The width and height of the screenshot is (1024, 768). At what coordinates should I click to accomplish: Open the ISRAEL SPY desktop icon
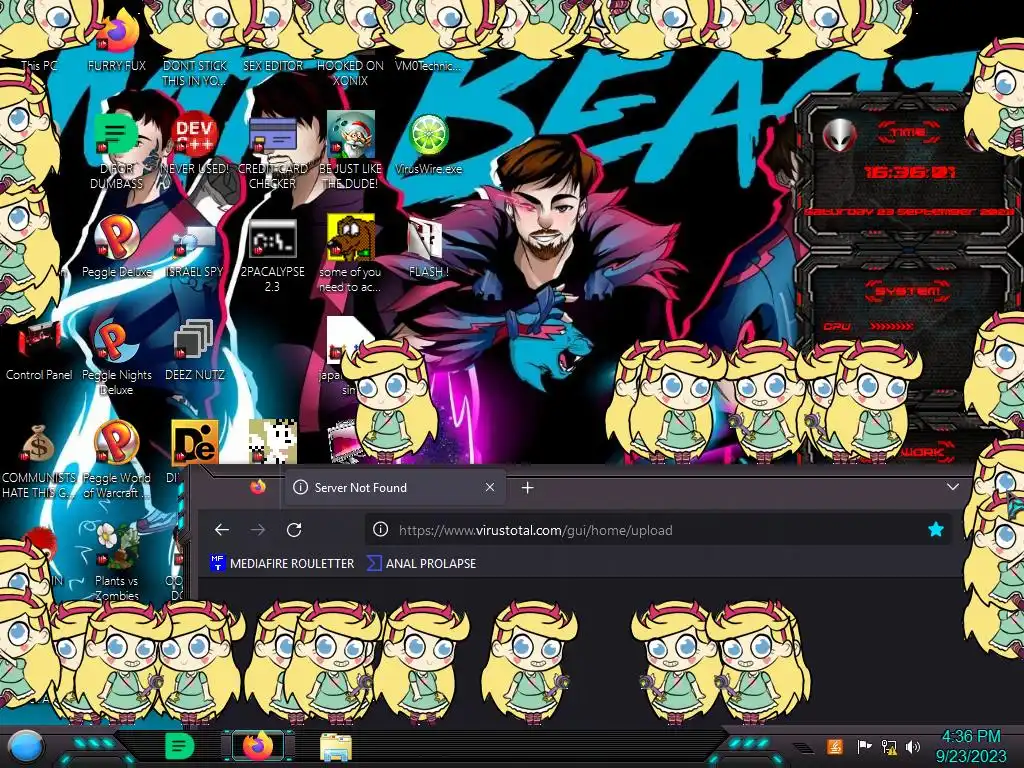tap(195, 240)
